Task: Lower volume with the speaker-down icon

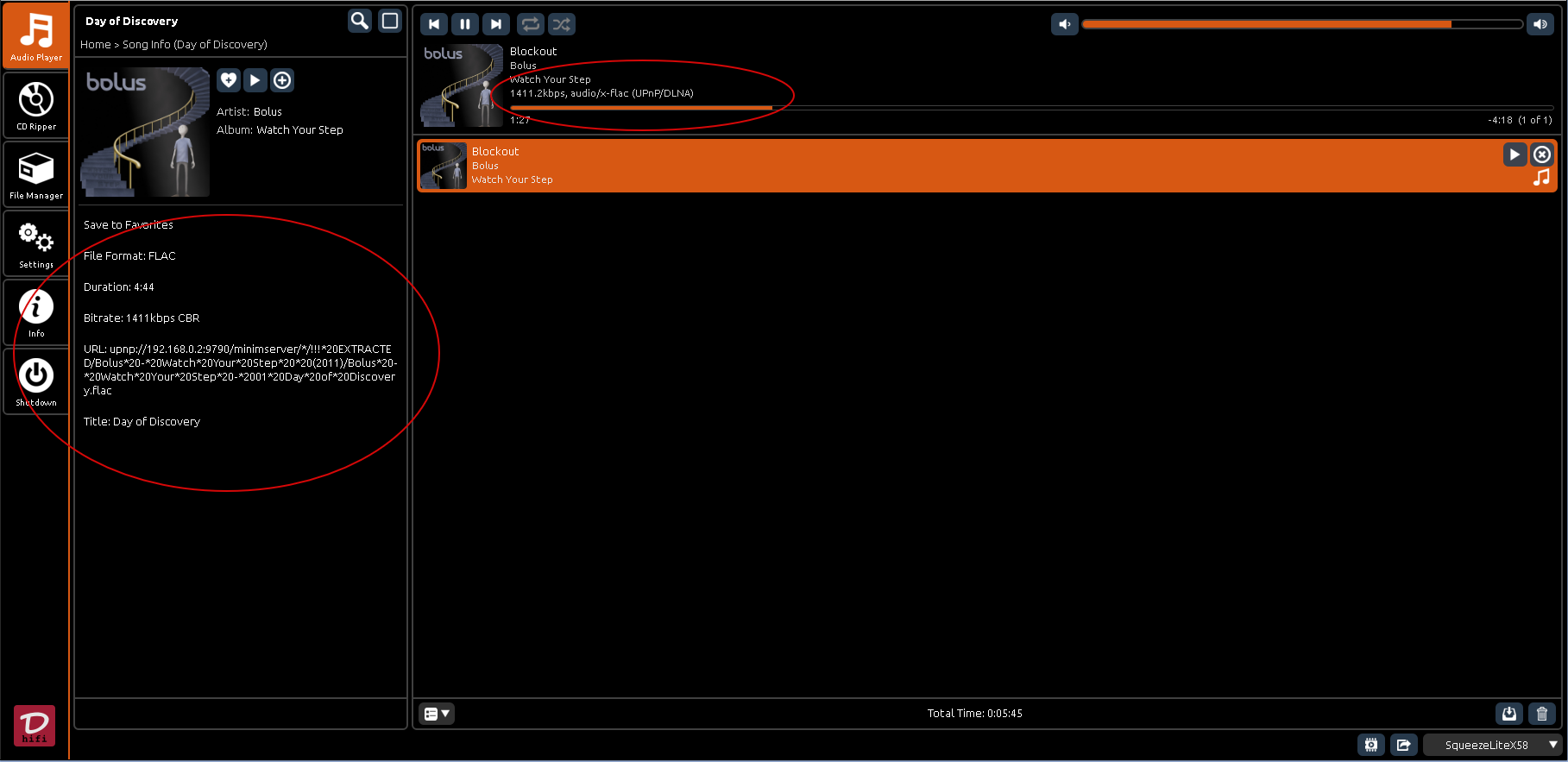Action: point(1065,24)
